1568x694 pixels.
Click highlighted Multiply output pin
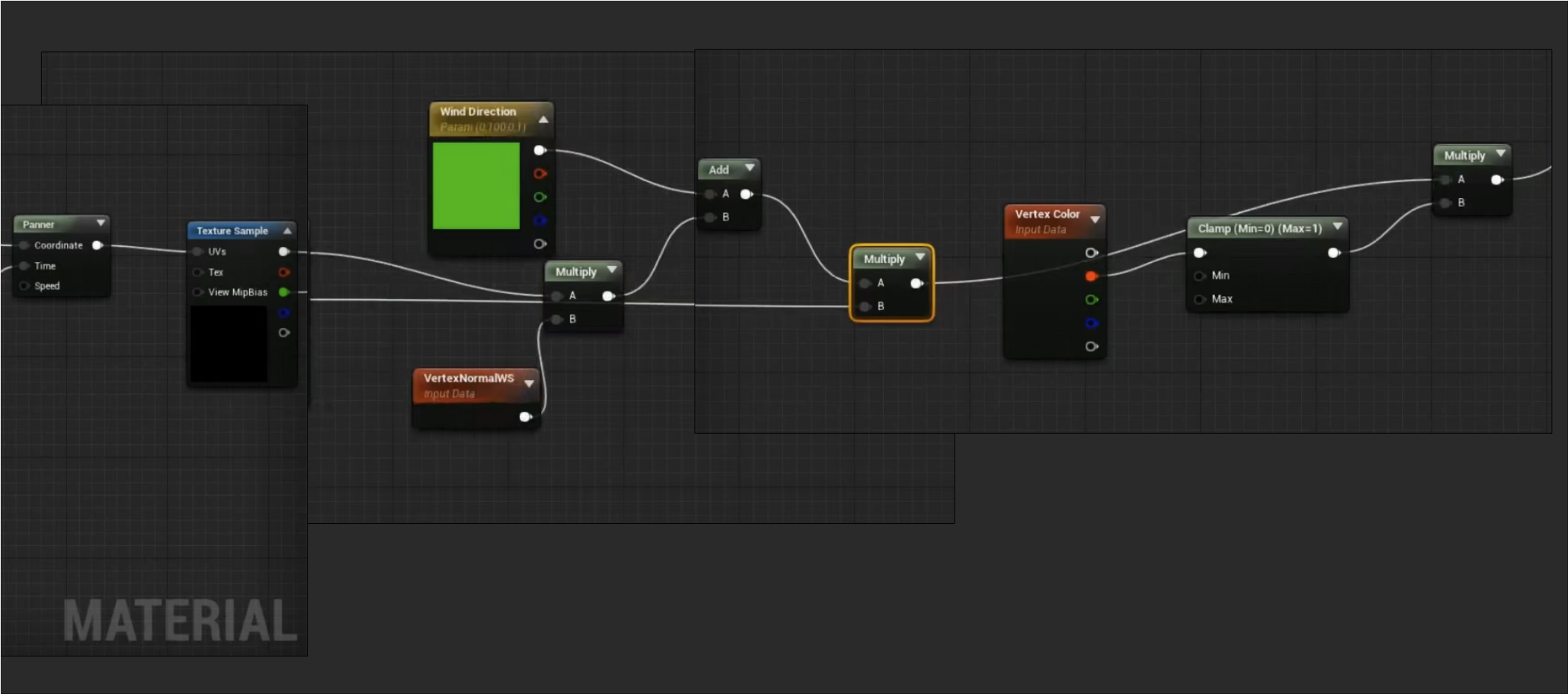(916, 283)
